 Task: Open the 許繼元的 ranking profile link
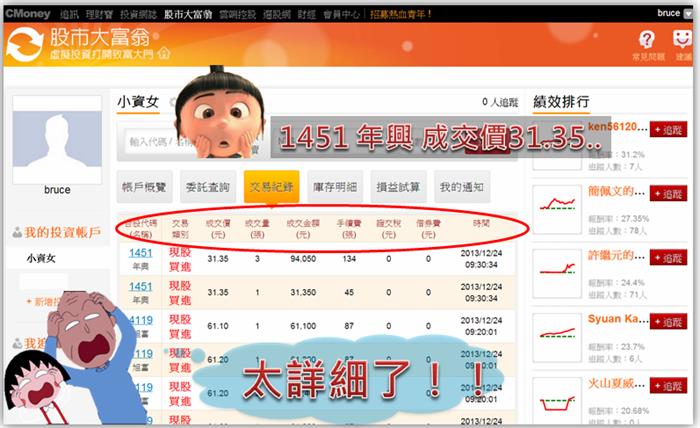tap(616, 255)
